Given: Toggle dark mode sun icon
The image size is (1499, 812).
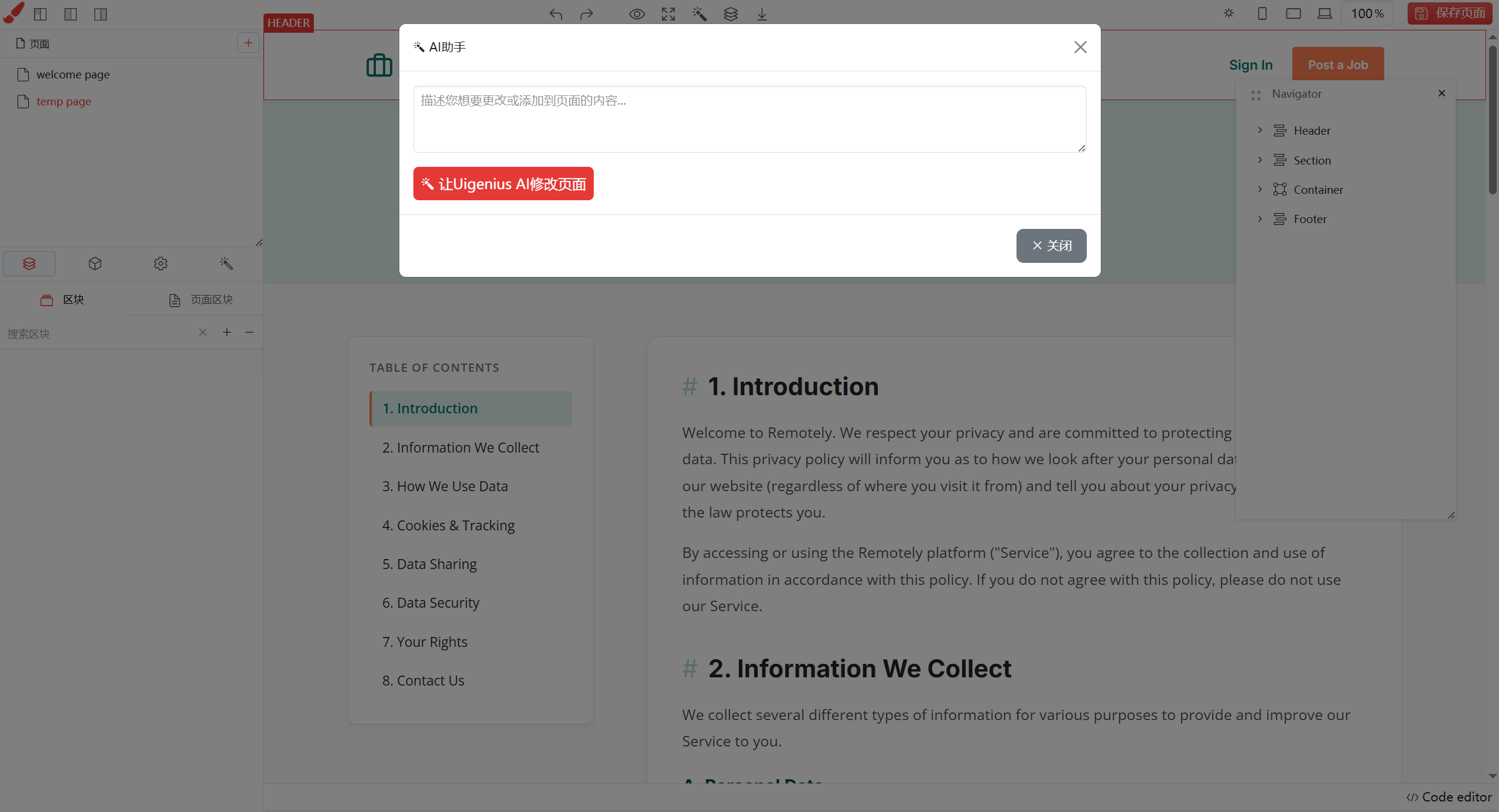Looking at the screenshot, I should pyautogui.click(x=1228, y=13).
